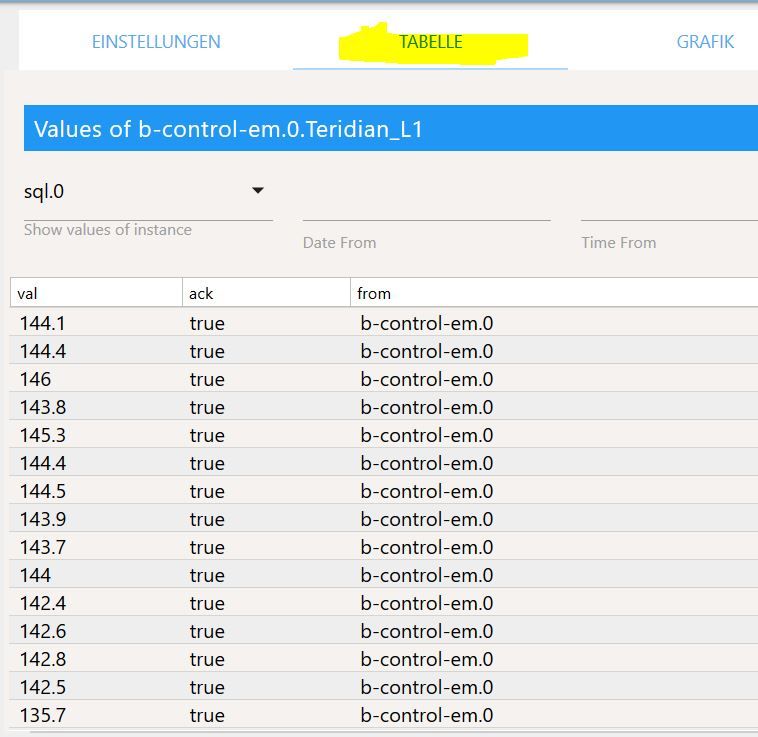Viewport: 758px width, 737px height.
Task: Click b-control-em.0 in the 143.8 row
Action: (427, 407)
